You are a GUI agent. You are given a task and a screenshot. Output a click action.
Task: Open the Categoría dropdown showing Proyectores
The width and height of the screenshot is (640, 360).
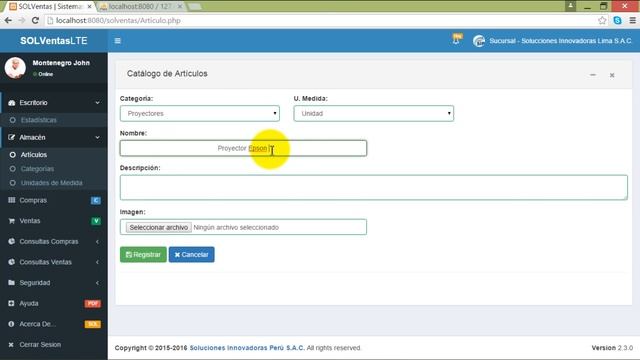[x=200, y=113]
